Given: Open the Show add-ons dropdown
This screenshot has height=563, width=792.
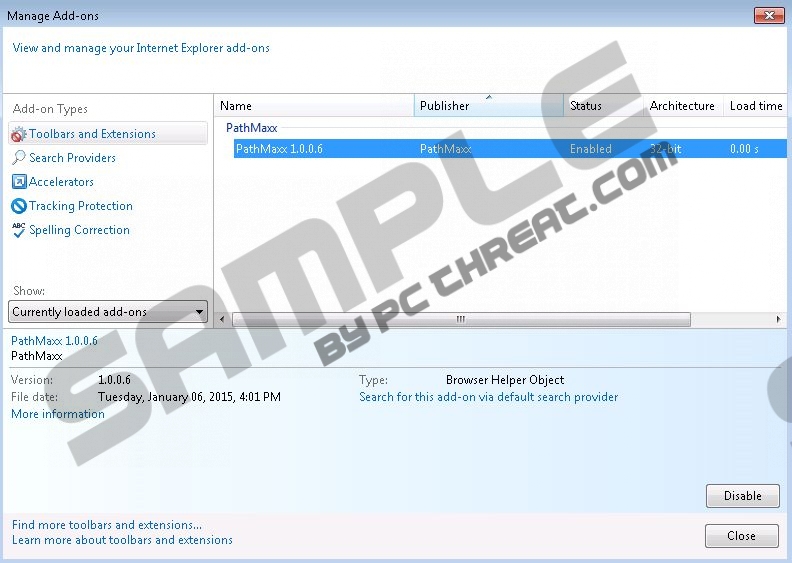Looking at the screenshot, I should click(109, 312).
